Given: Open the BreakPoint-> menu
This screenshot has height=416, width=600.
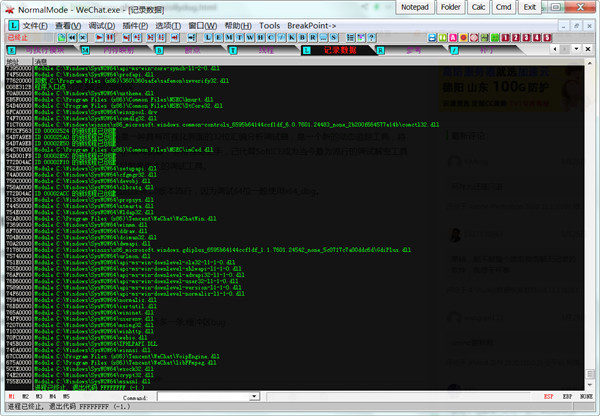Looking at the screenshot, I should (311, 26).
